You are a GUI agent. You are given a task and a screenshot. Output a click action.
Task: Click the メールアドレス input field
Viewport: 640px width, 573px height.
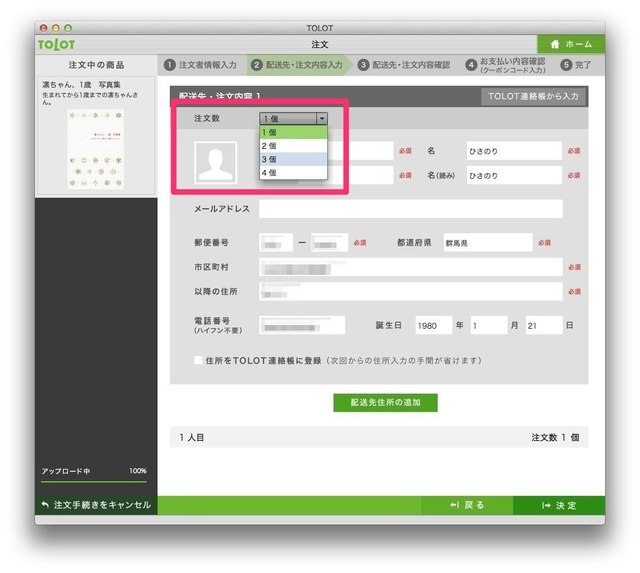(410, 209)
